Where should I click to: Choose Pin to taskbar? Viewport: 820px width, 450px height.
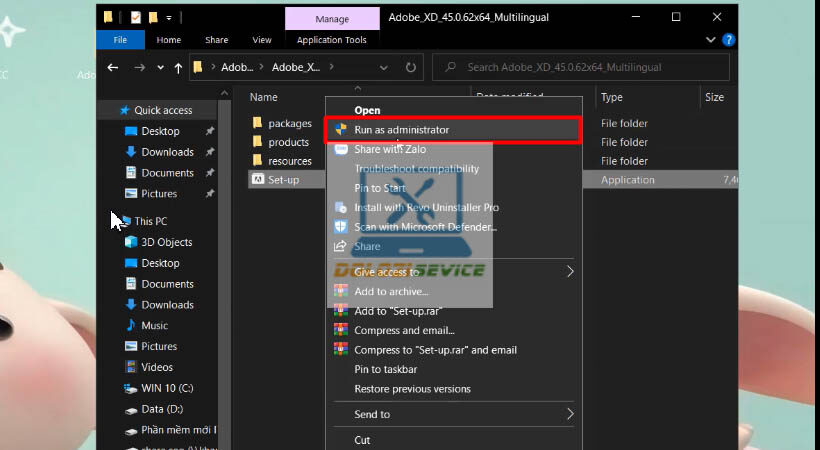pyautogui.click(x=453, y=369)
